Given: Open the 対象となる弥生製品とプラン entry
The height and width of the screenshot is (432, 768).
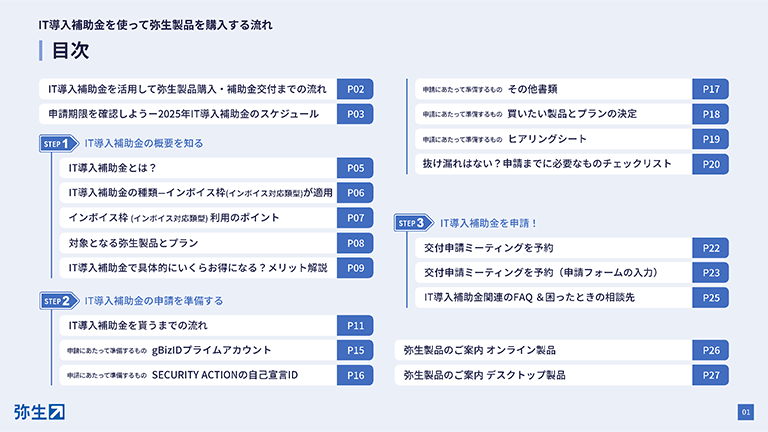Looking at the screenshot, I should coord(216,243).
